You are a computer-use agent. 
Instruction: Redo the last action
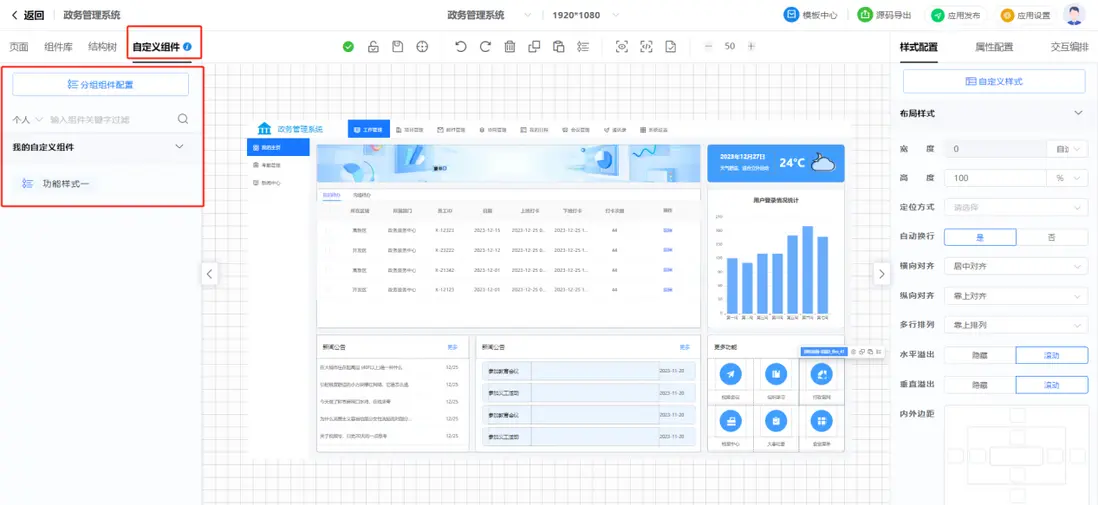(x=485, y=47)
